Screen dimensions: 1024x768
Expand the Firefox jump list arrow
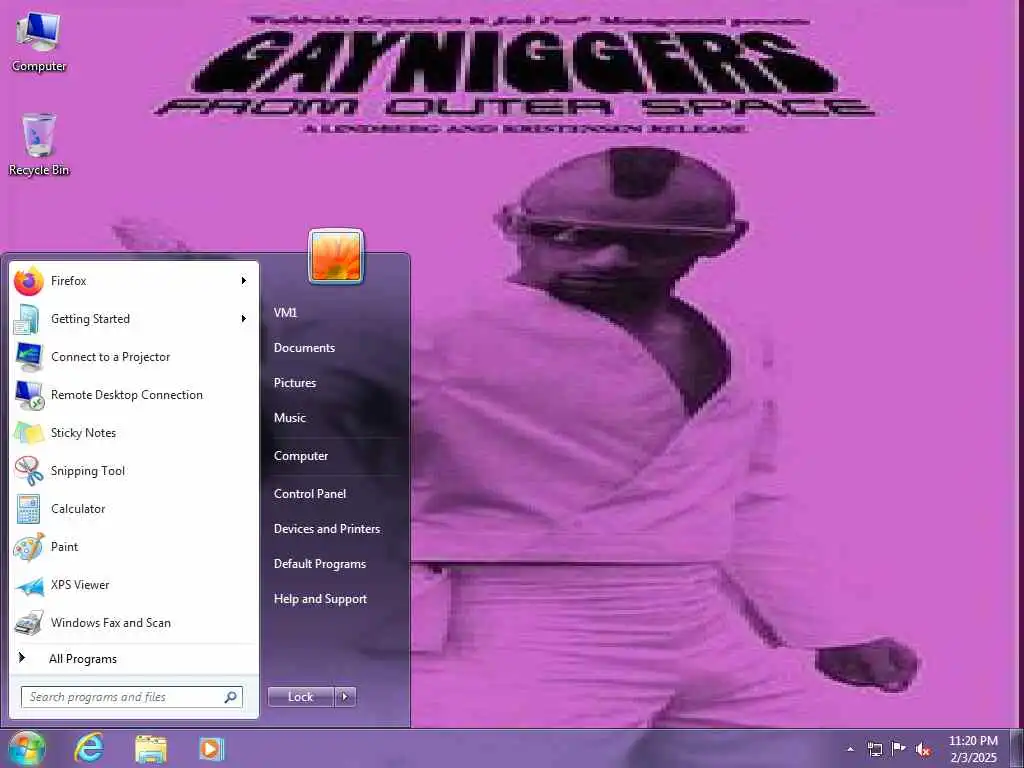point(244,281)
